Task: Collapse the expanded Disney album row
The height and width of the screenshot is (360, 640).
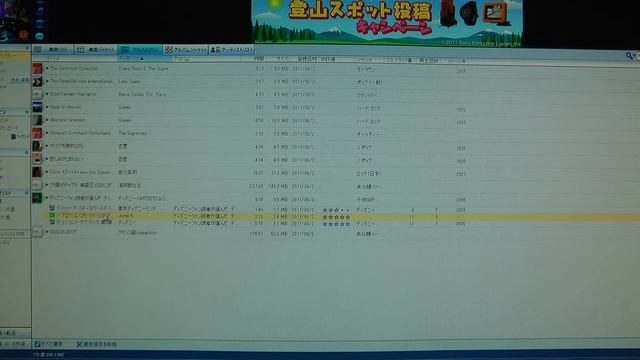Action: [x=47, y=198]
